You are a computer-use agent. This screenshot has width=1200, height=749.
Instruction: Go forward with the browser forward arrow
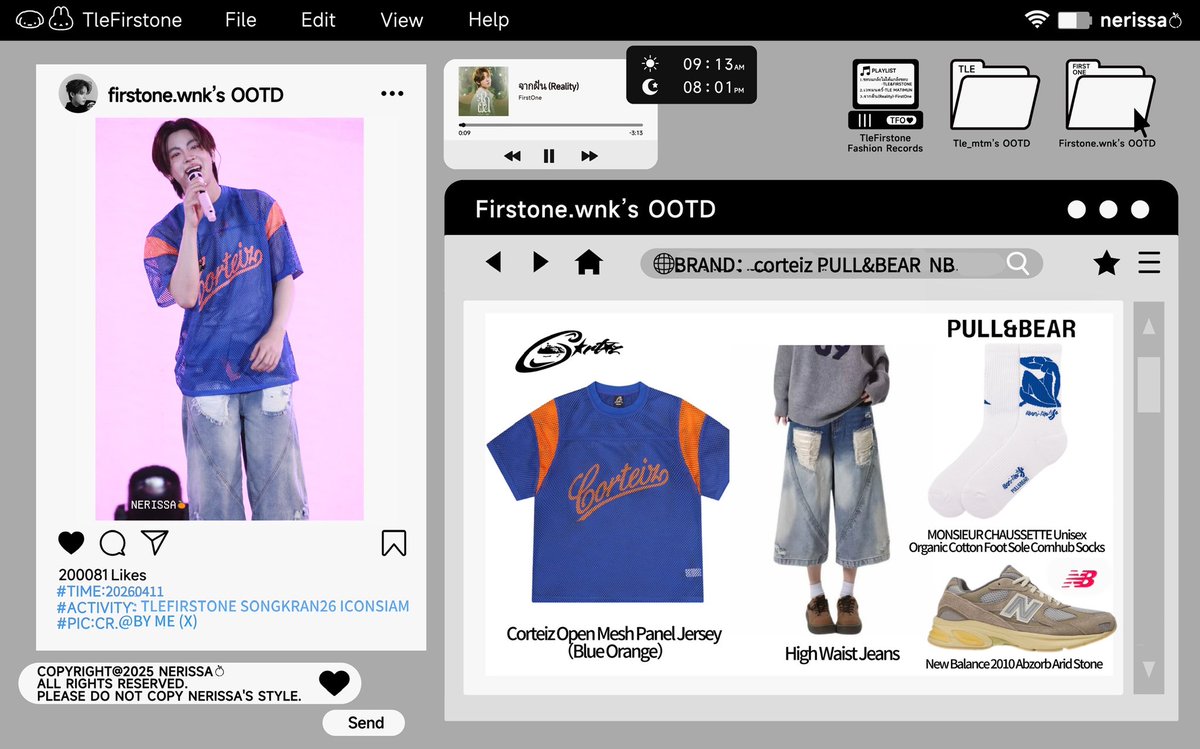(x=541, y=262)
